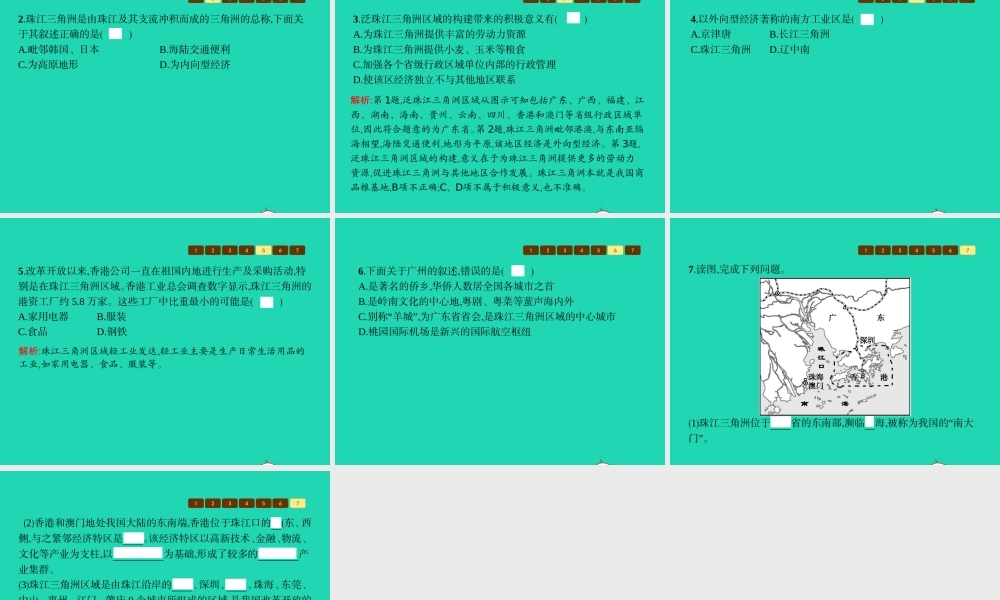Click the answer blank for question 4
1000x600 pixels.
pyautogui.click(x=867, y=19)
